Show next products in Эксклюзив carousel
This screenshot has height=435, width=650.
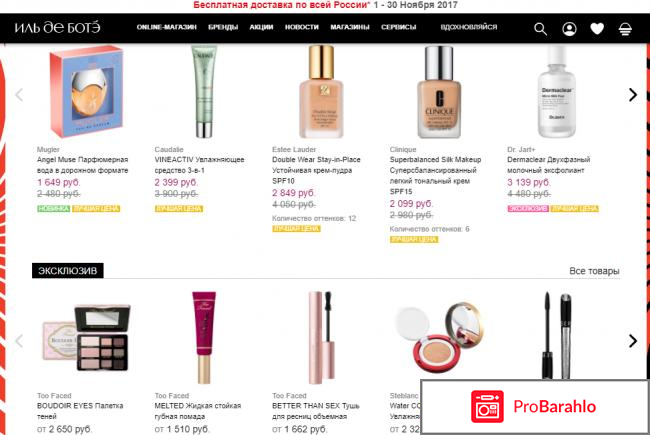(x=633, y=341)
